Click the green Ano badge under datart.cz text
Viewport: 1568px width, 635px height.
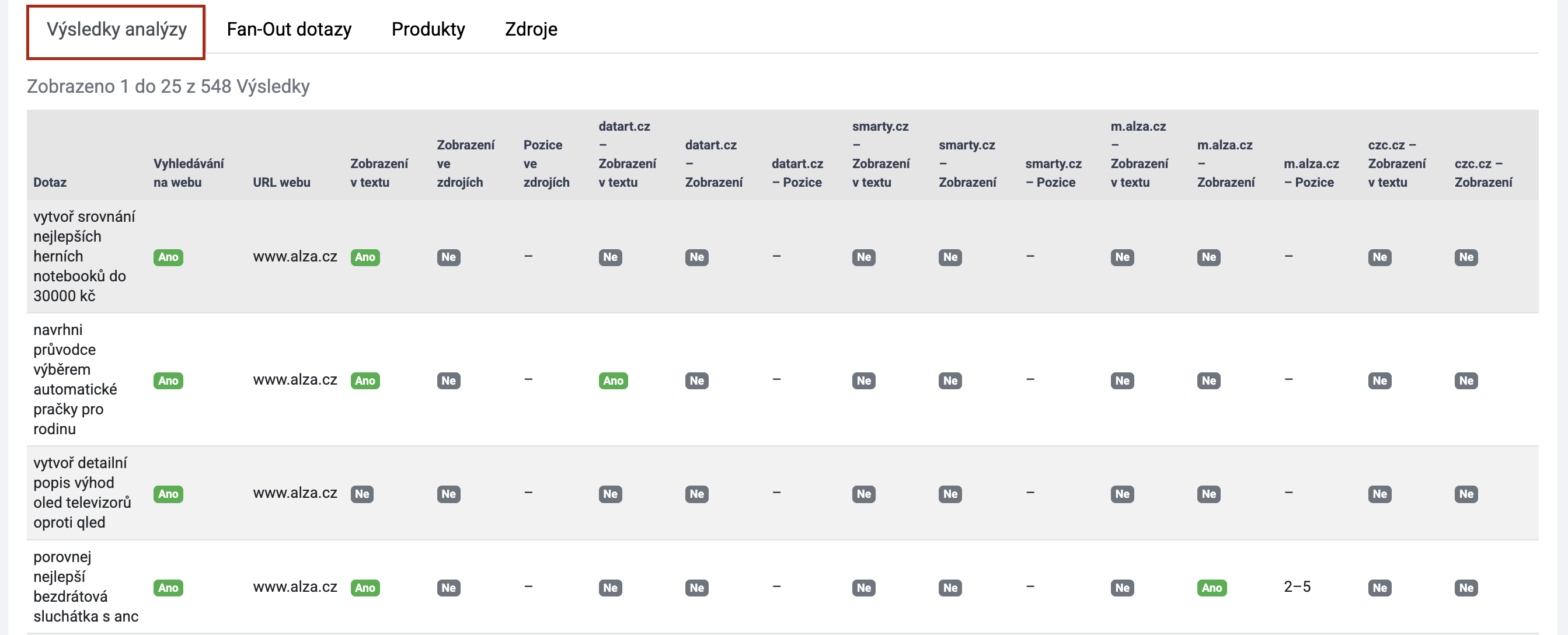pyautogui.click(x=613, y=381)
